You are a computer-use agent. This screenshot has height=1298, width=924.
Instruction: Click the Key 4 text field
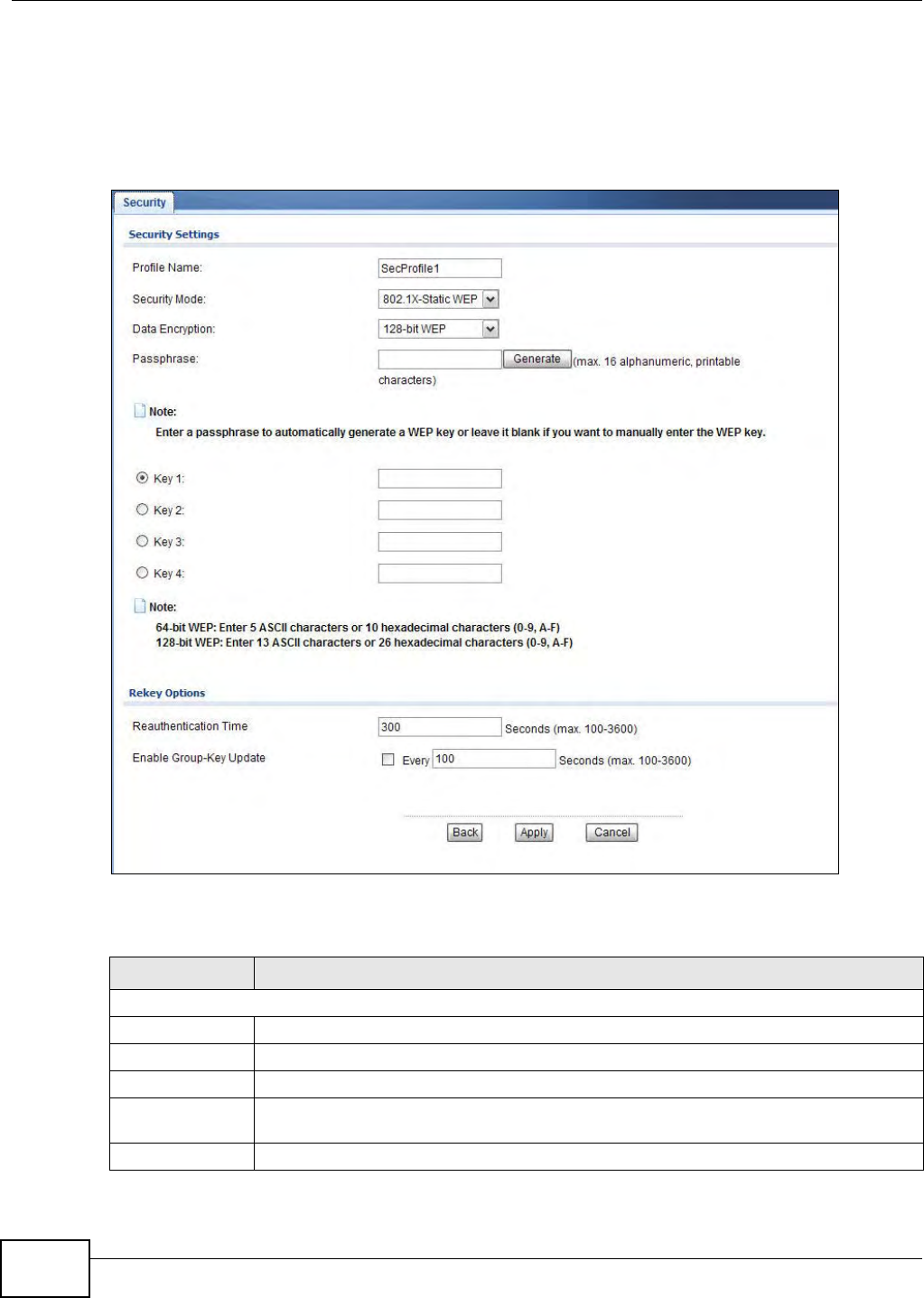click(440, 574)
